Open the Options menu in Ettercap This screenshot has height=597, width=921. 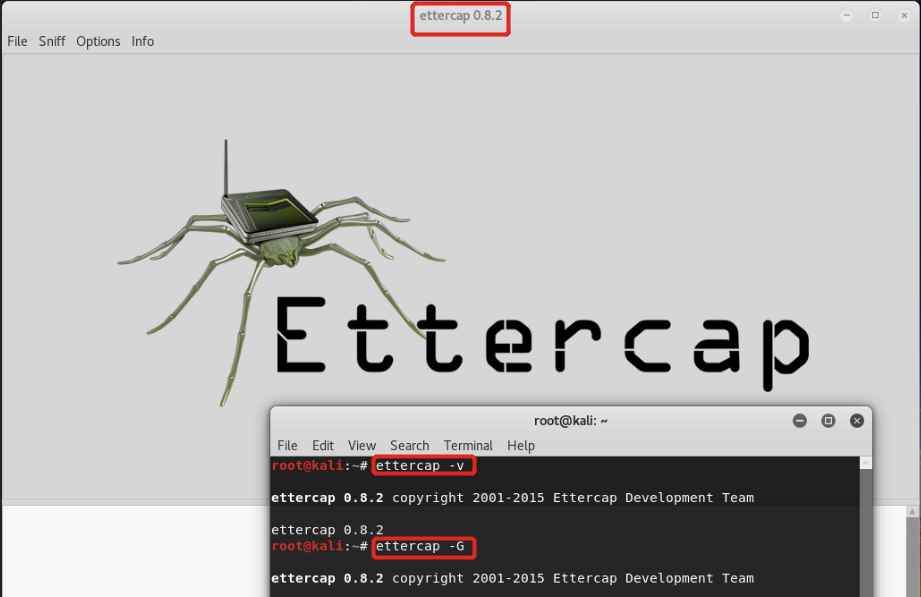pyautogui.click(x=98, y=41)
